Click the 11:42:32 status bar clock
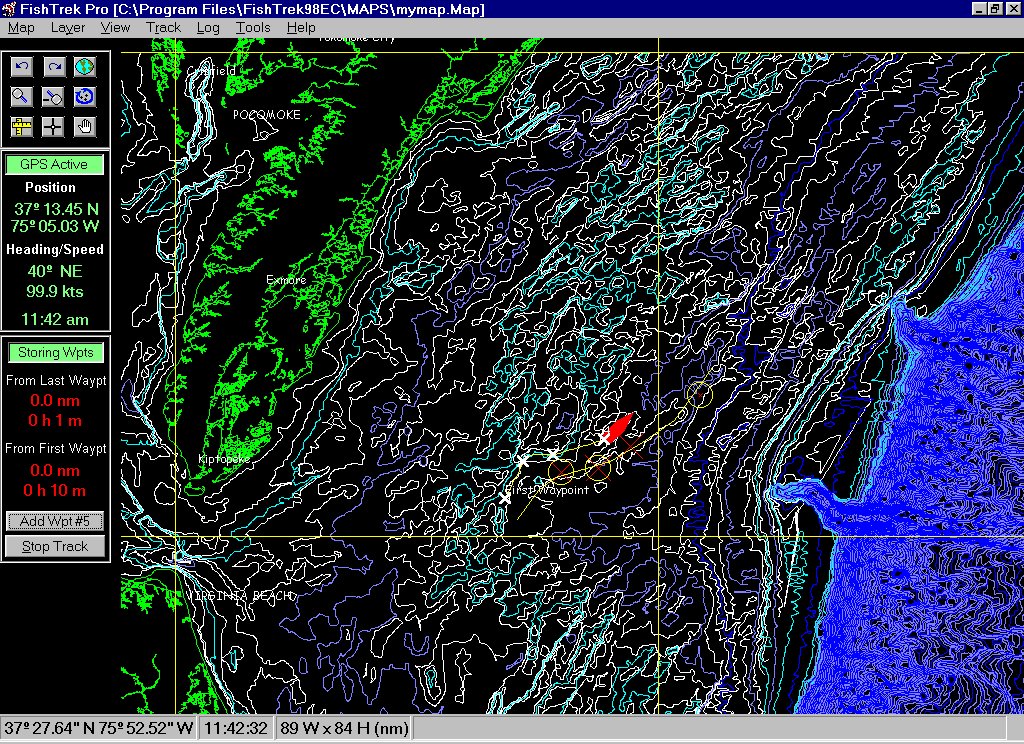This screenshot has width=1024, height=744. 236,728
